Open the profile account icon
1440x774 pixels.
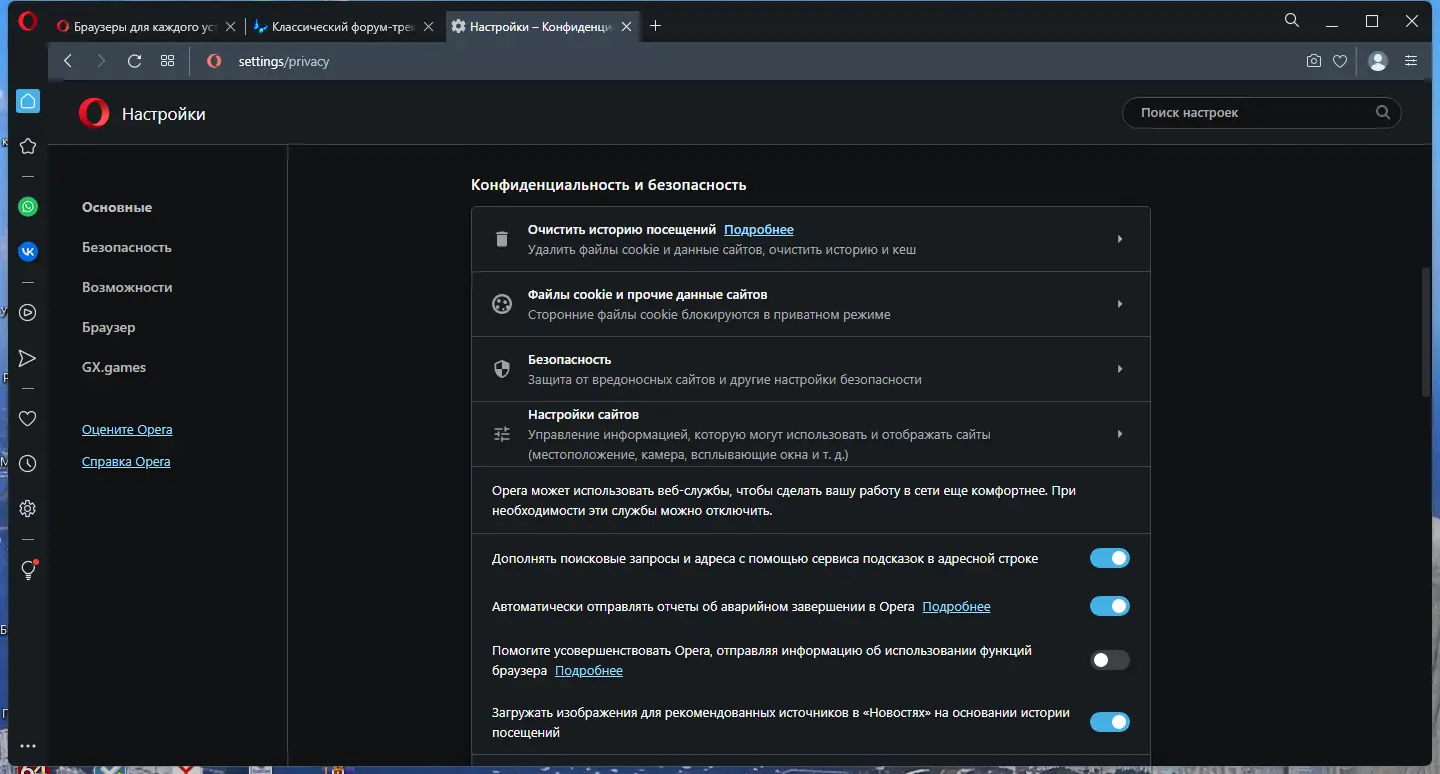click(x=1378, y=61)
